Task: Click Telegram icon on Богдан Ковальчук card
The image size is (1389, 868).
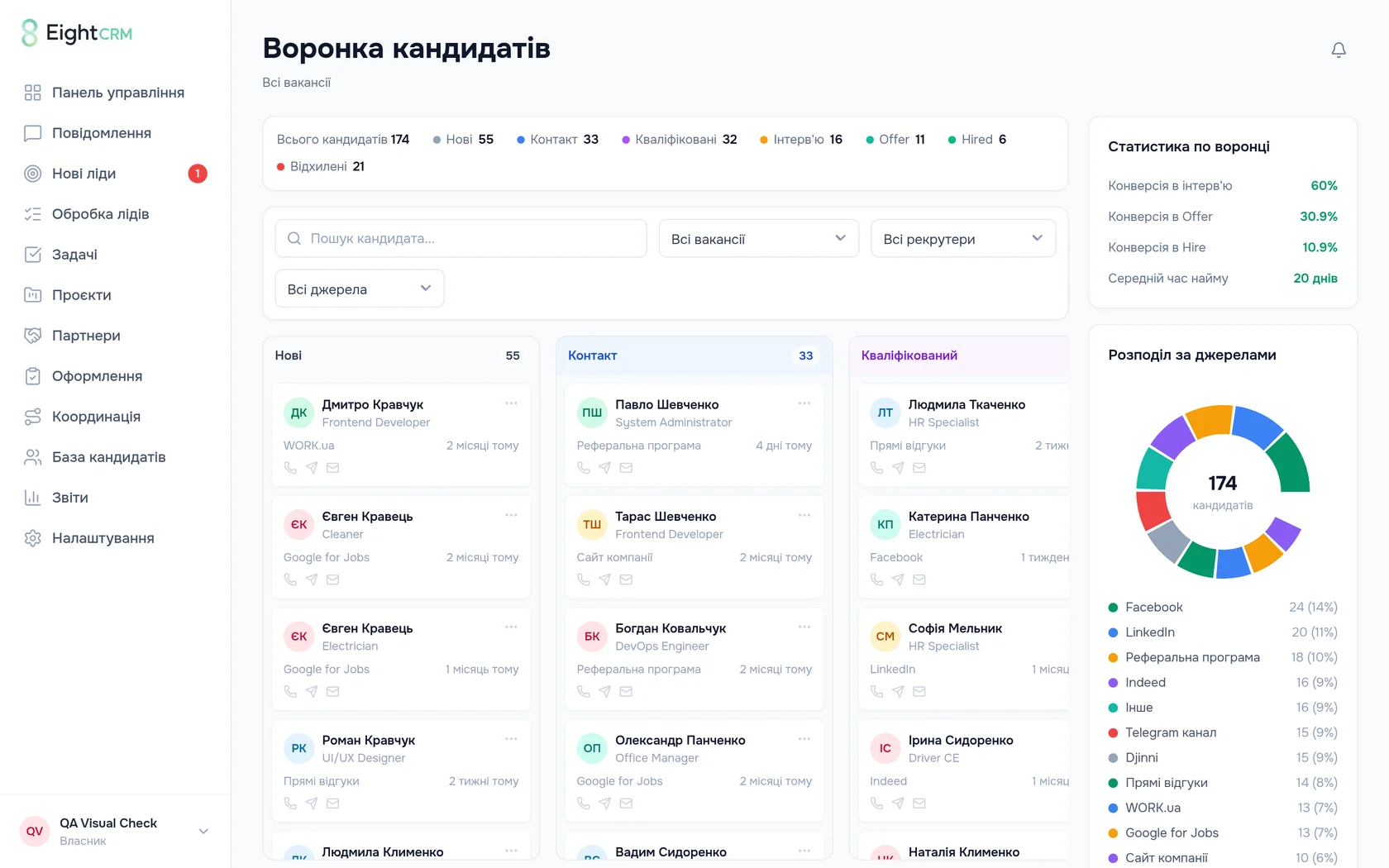Action: (605, 691)
